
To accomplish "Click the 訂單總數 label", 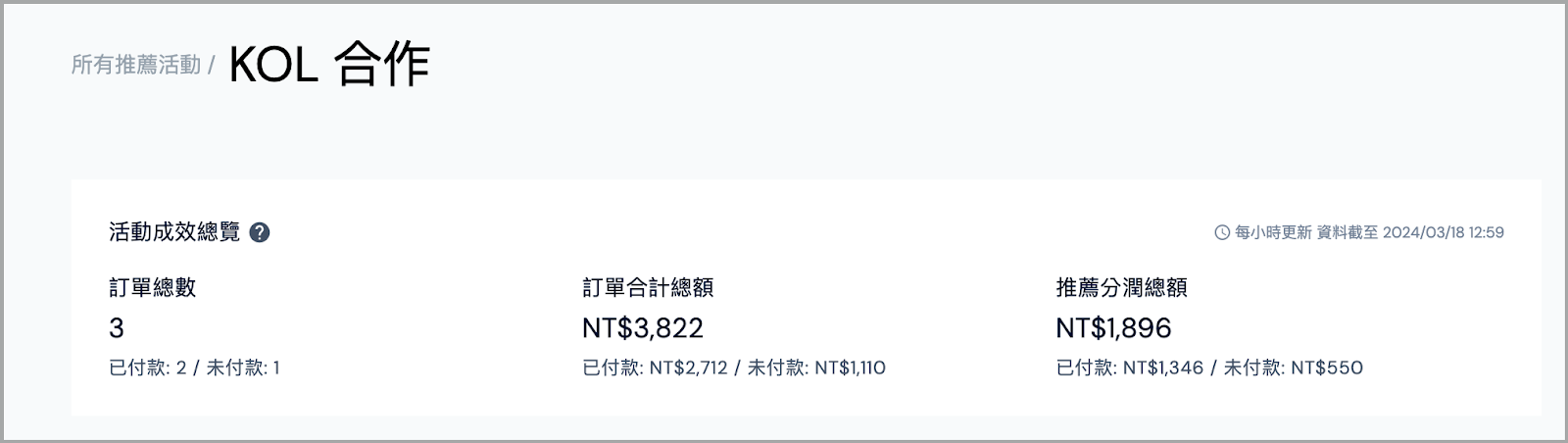I will point(153,287).
